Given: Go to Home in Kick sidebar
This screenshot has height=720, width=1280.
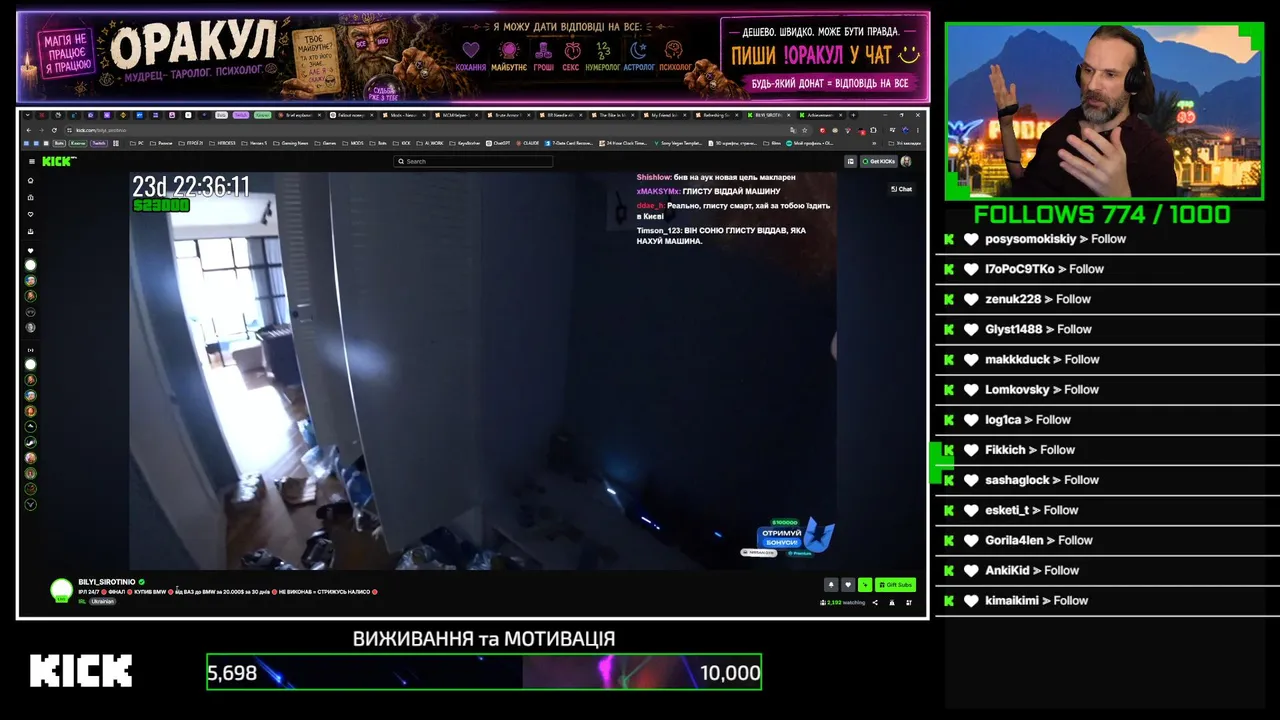Looking at the screenshot, I should click(x=31, y=181).
